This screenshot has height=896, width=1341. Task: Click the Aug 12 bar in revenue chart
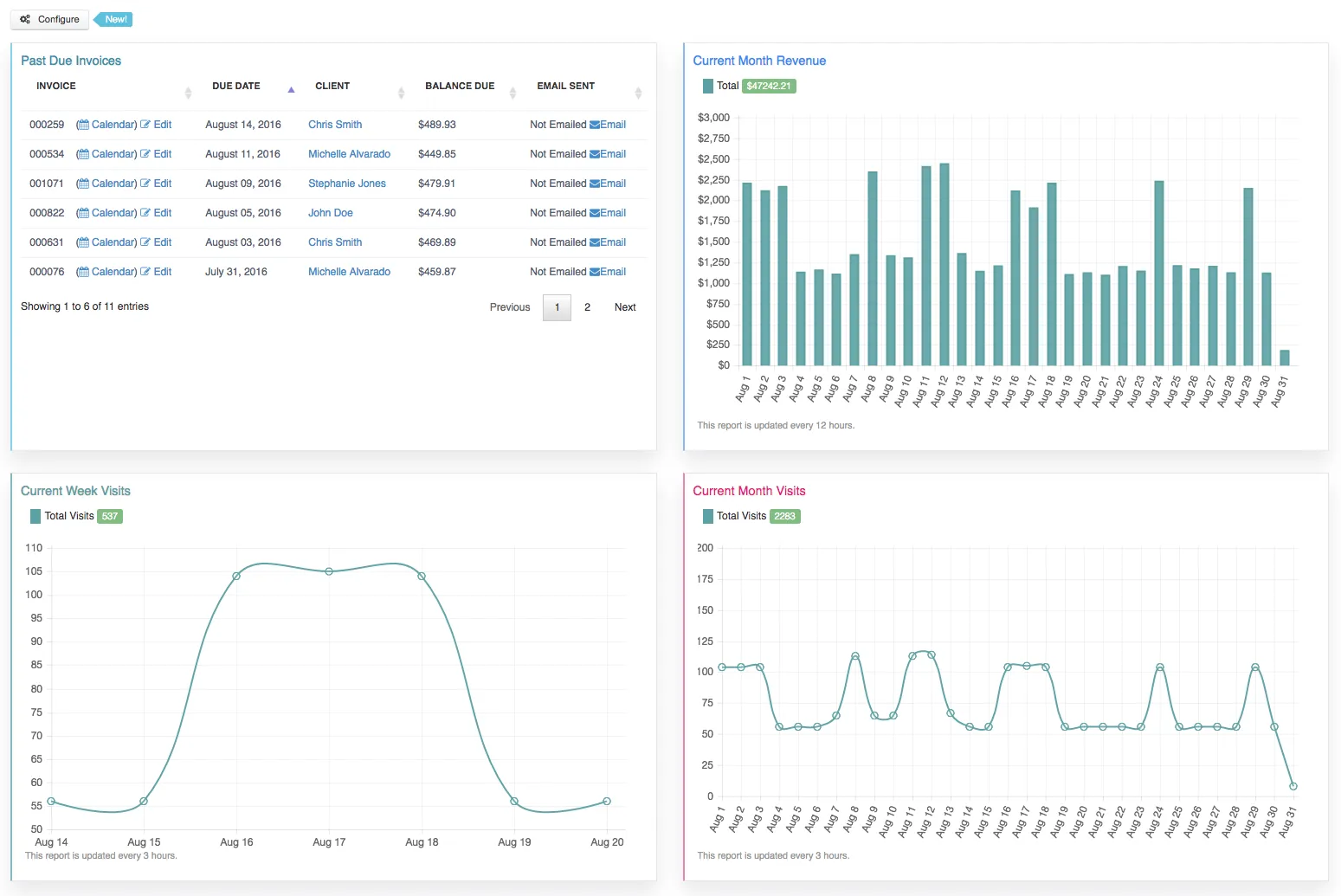[x=945, y=264]
